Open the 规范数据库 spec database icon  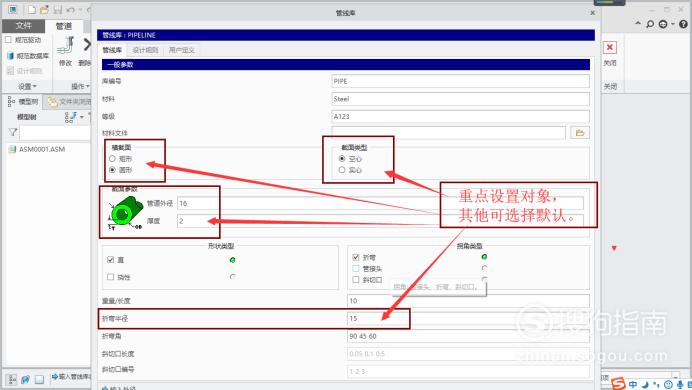coord(11,56)
